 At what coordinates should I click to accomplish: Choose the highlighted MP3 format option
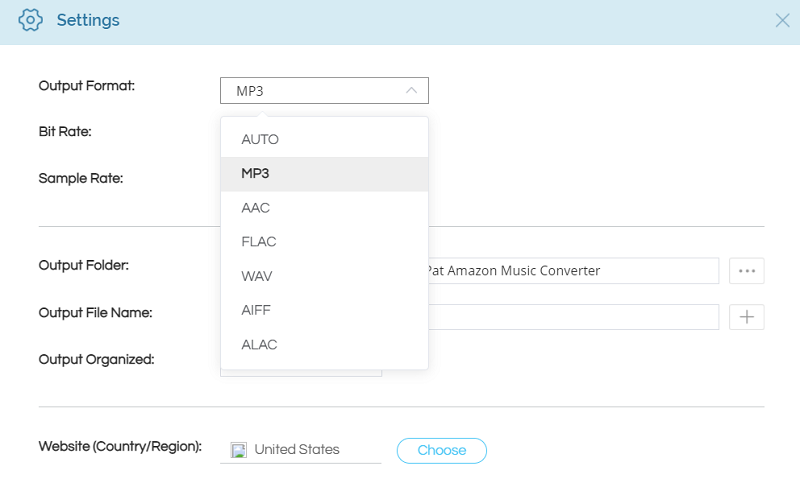256,174
